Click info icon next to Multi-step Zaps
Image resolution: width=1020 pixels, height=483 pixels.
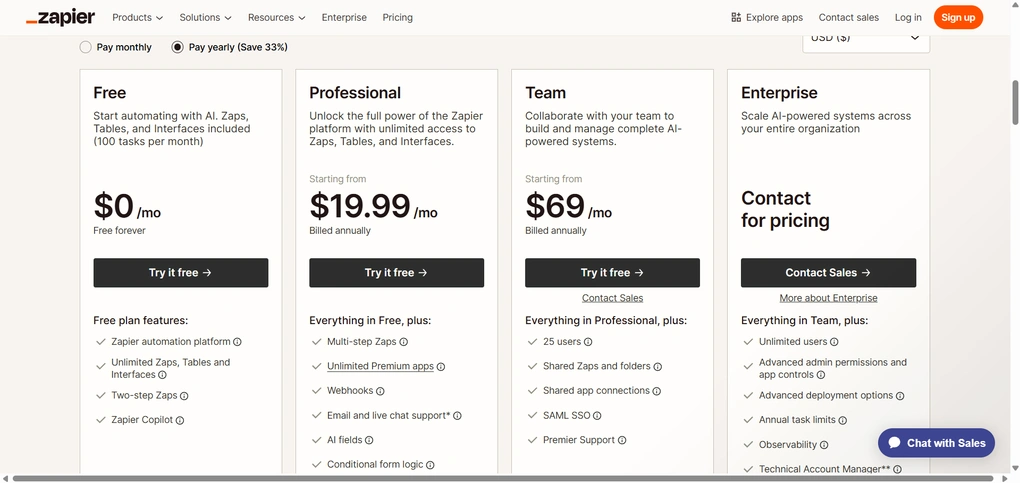[403, 342]
